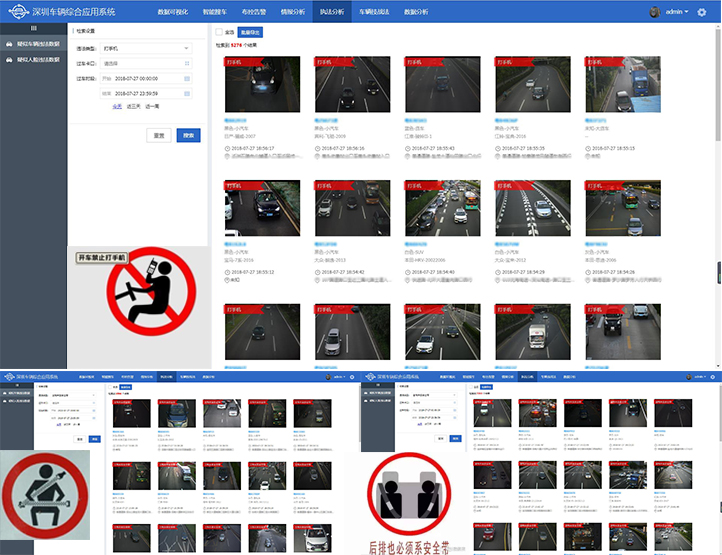Viewport: 722px width, 555px height.
Task: Open the thumbnail with blue truck at 18:55:15
Action: pos(623,84)
